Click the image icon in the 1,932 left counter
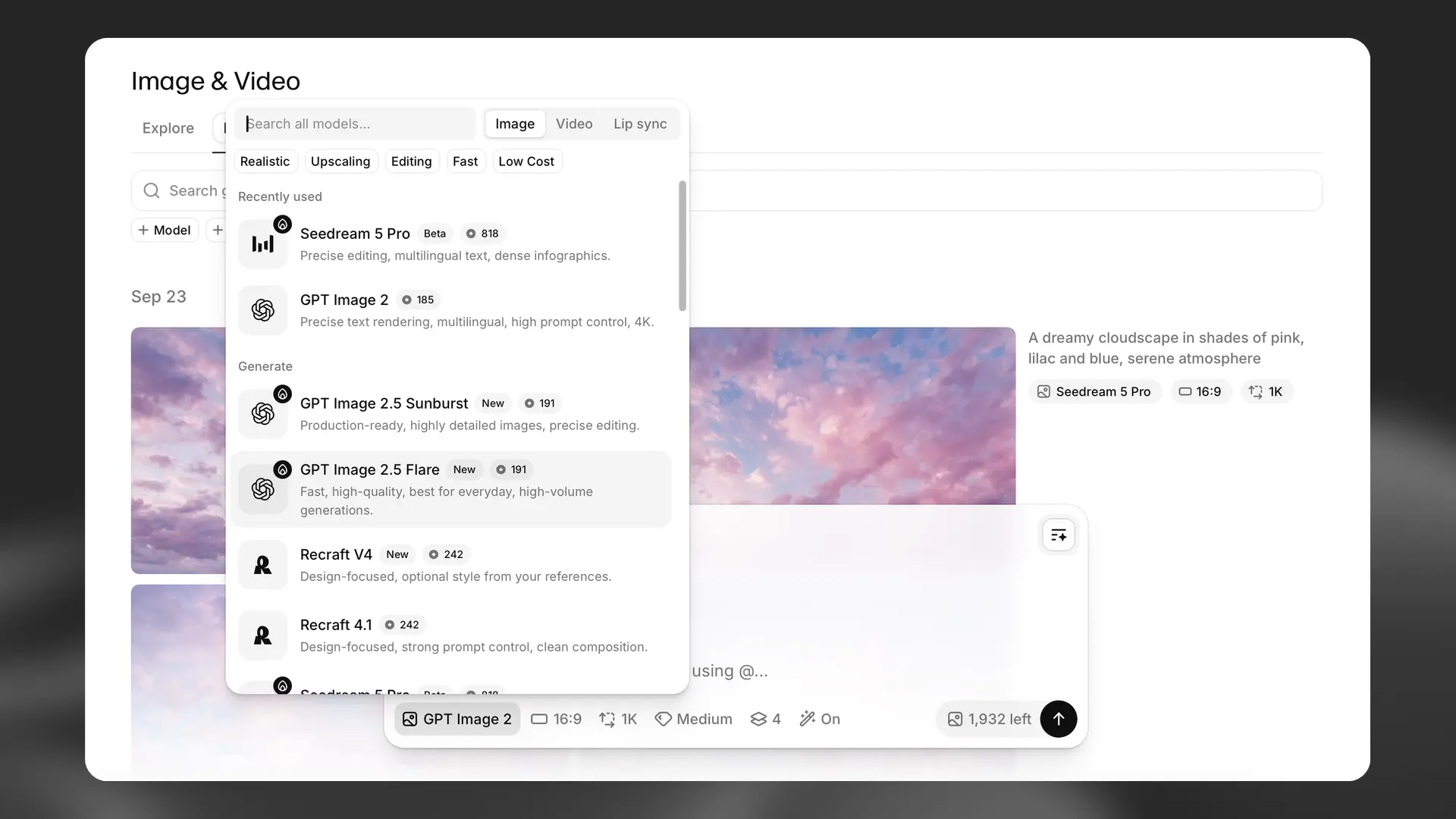This screenshot has height=819, width=1456. point(955,719)
